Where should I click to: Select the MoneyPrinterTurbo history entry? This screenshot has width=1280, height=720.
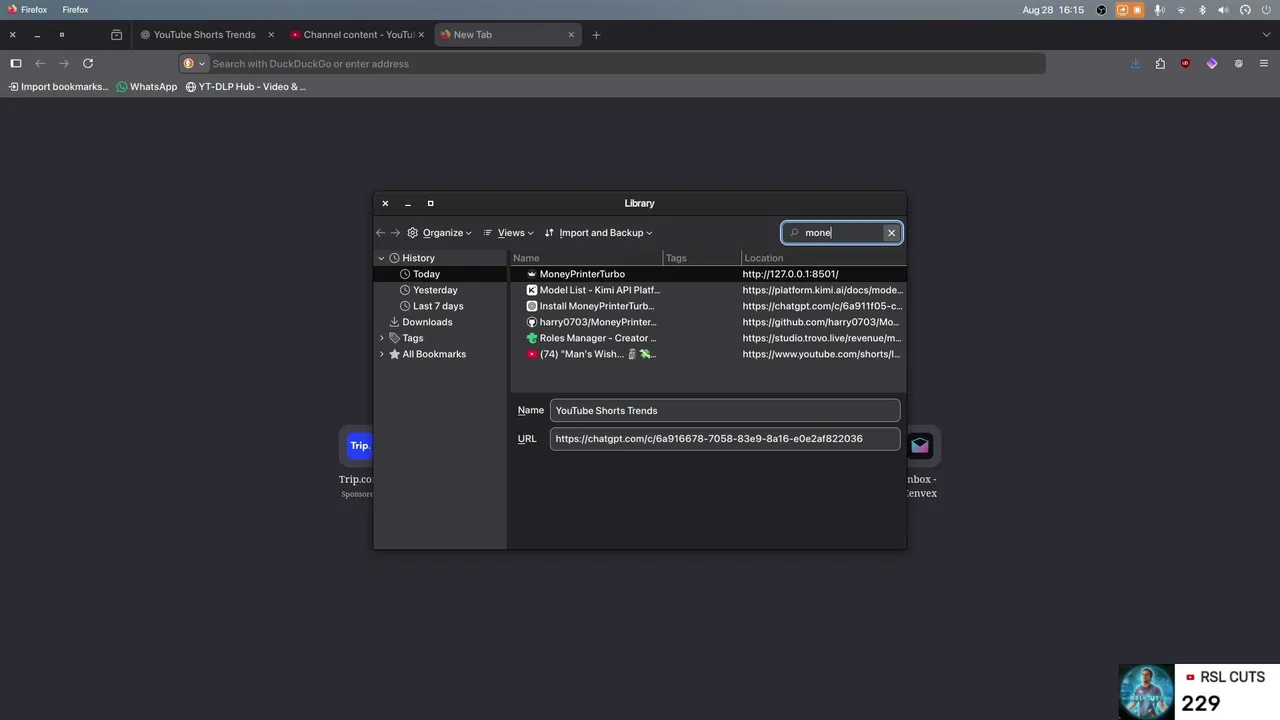tap(708, 274)
